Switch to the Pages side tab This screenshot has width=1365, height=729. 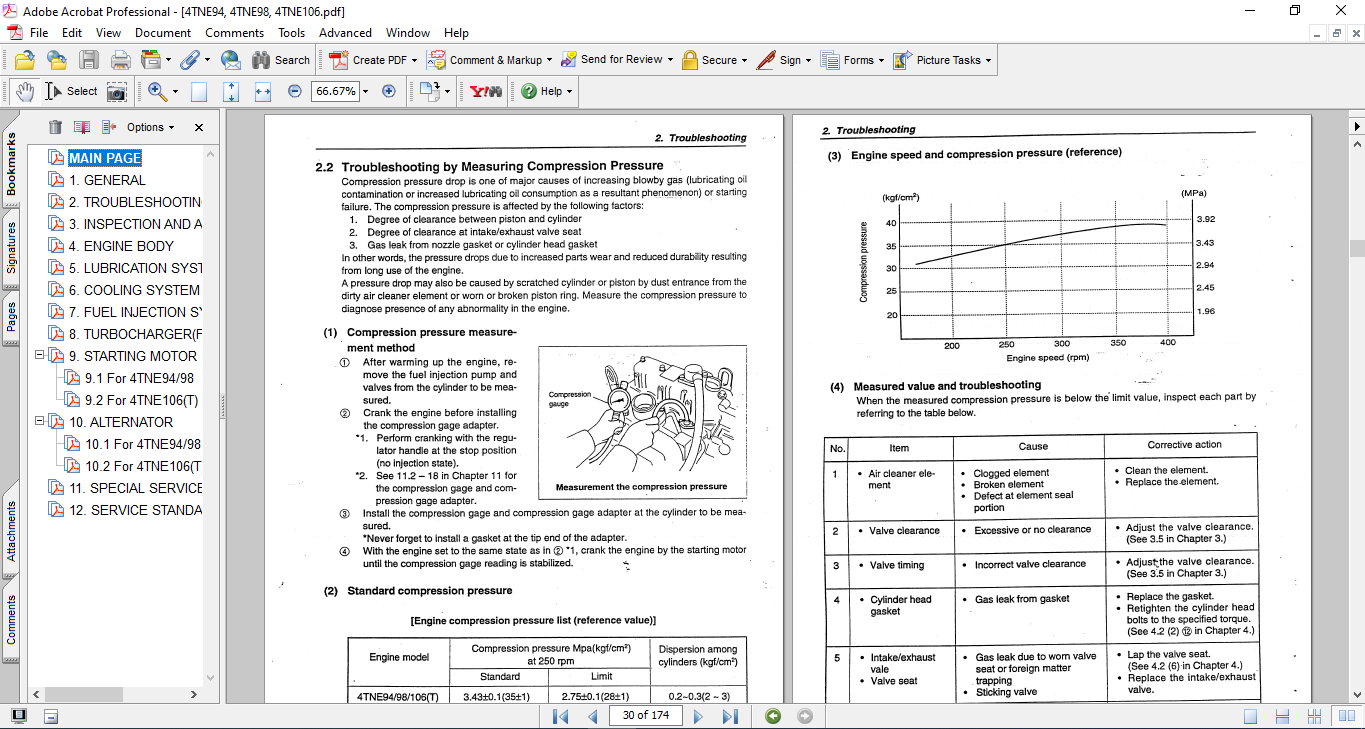coord(11,316)
